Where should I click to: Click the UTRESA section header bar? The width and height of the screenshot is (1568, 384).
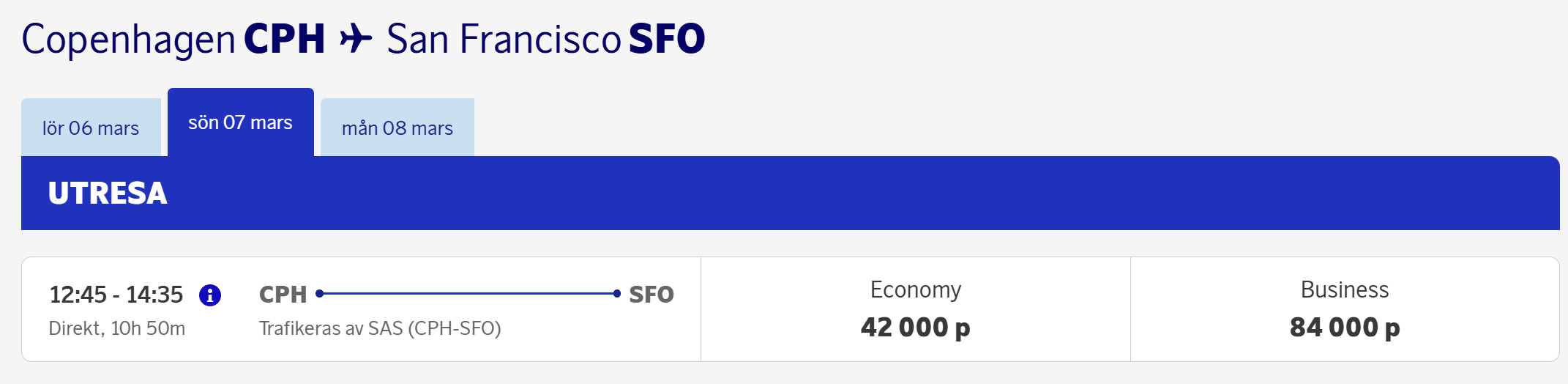[x=791, y=193]
